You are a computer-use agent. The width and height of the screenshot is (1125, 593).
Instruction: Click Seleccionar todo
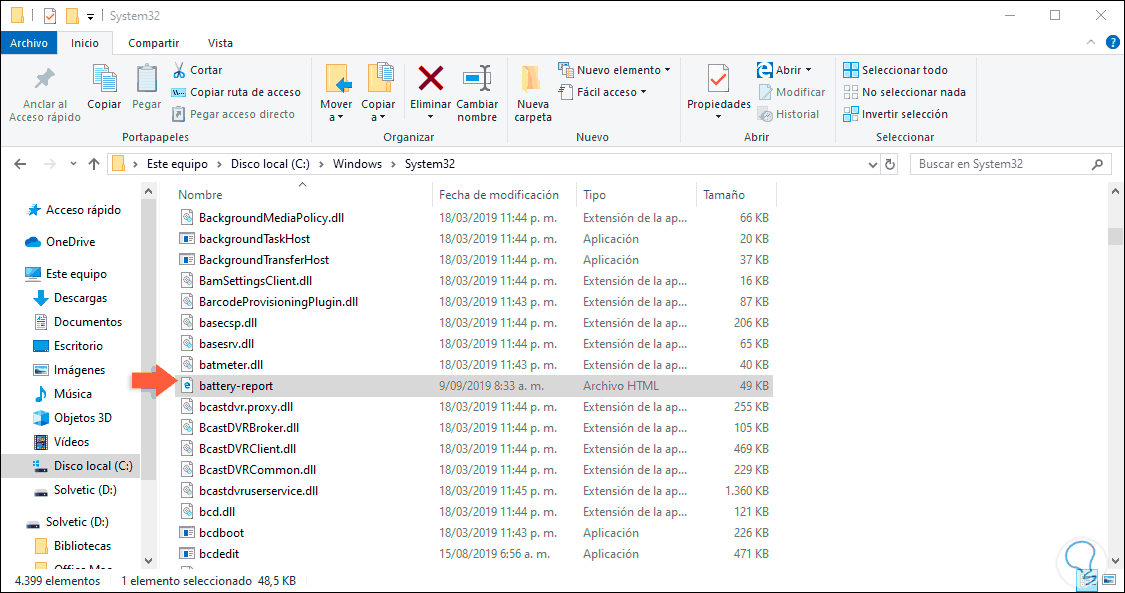pos(895,70)
